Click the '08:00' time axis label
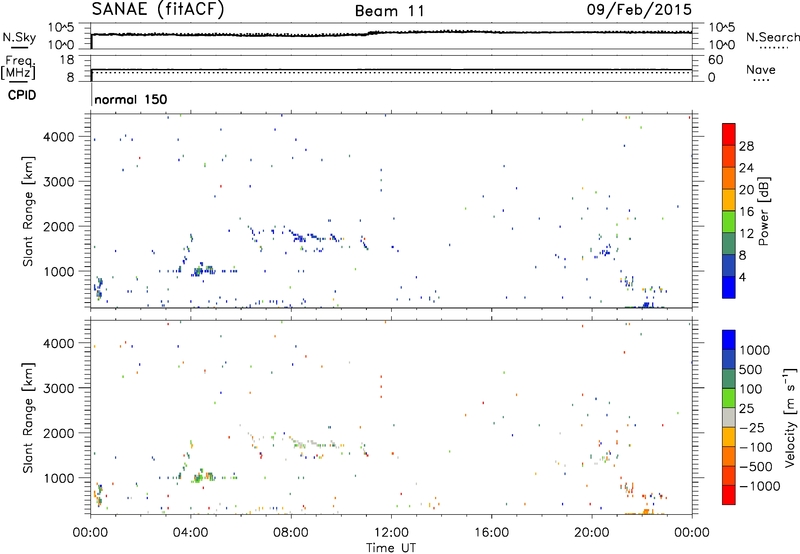The width and height of the screenshot is (800, 554). (291, 533)
